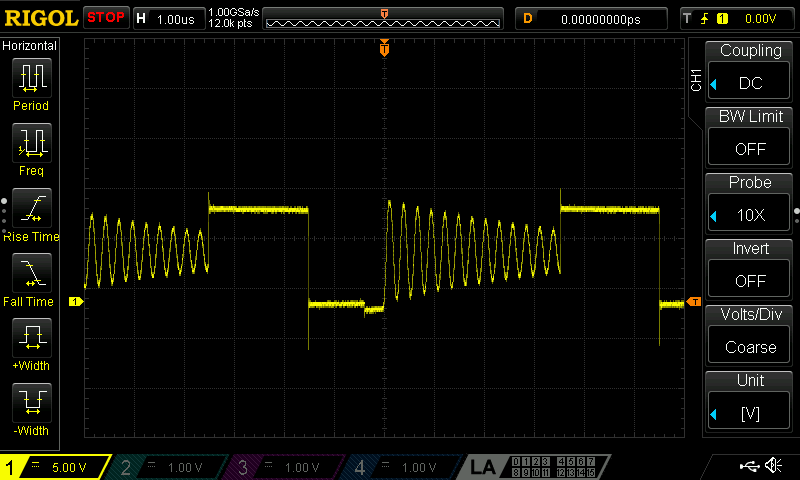Select the -Width measurement icon
The height and width of the screenshot is (480, 800).
pos(31,404)
